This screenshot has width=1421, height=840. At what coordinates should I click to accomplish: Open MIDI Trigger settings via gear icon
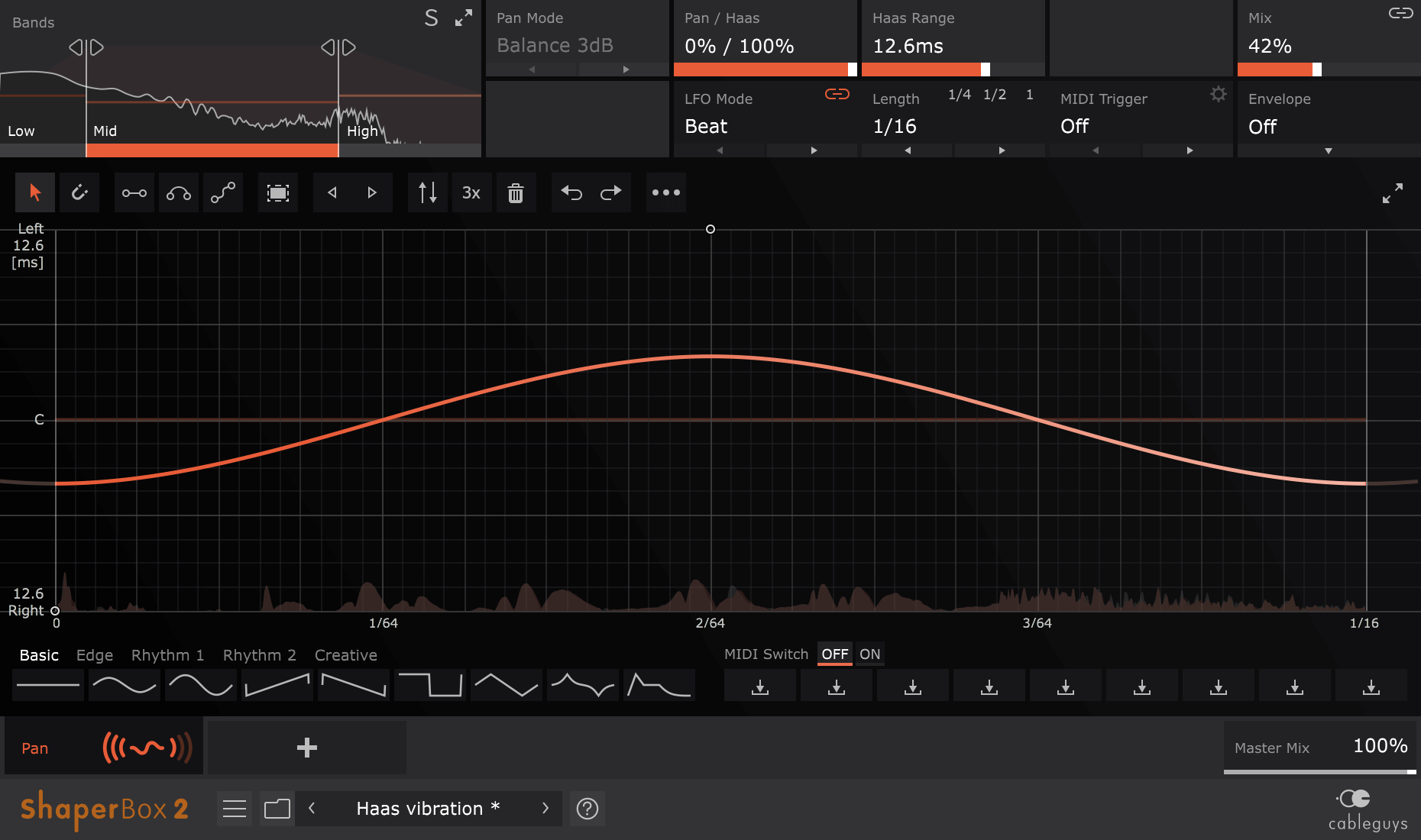pyautogui.click(x=1218, y=94)
